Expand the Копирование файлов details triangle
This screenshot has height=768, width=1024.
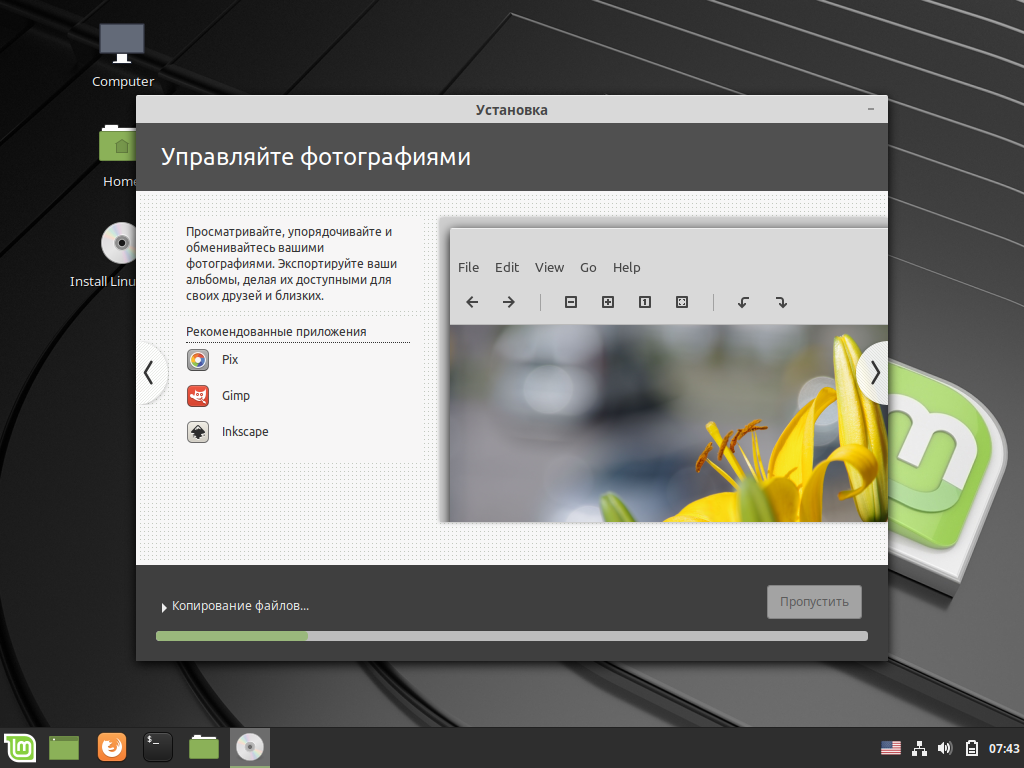164,607
